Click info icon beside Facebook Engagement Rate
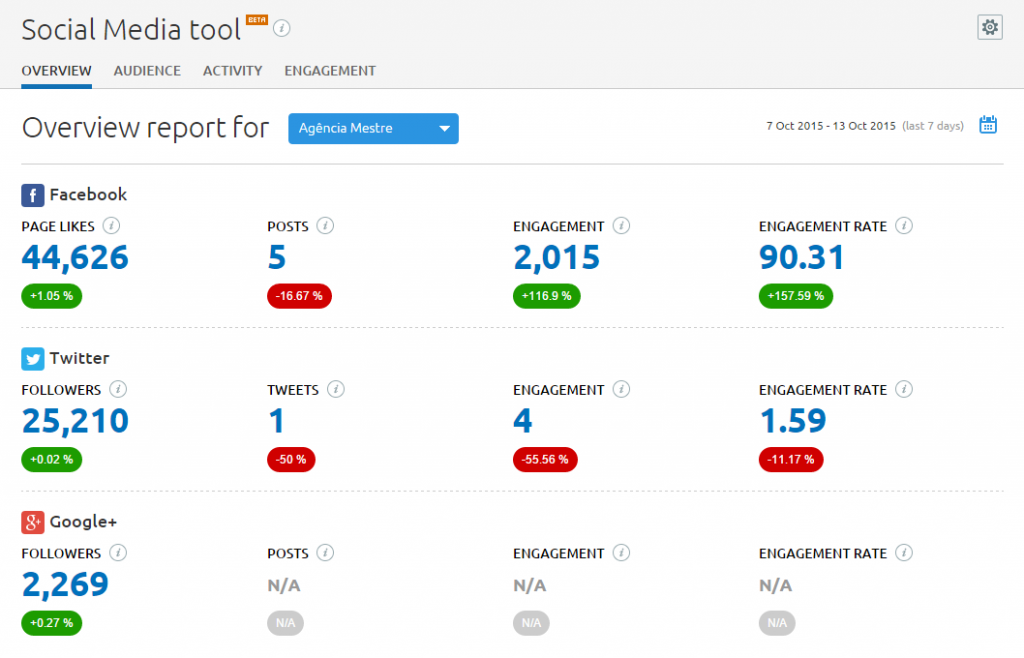1024x658 pixels. coord(904,226)
